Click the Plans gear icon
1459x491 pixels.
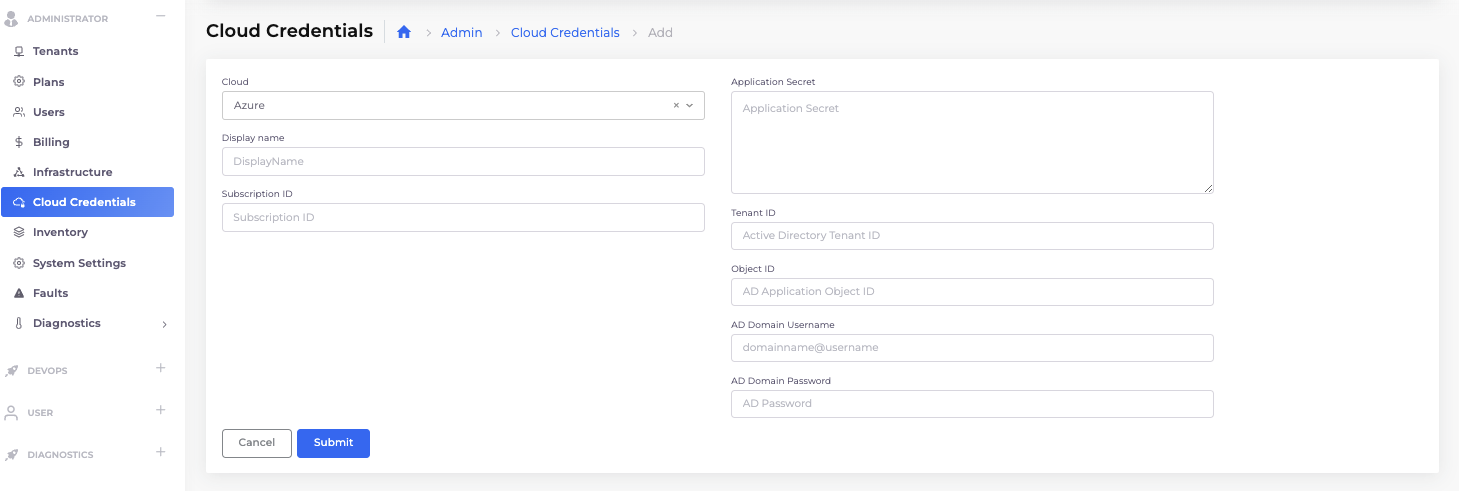pos(19,82)
